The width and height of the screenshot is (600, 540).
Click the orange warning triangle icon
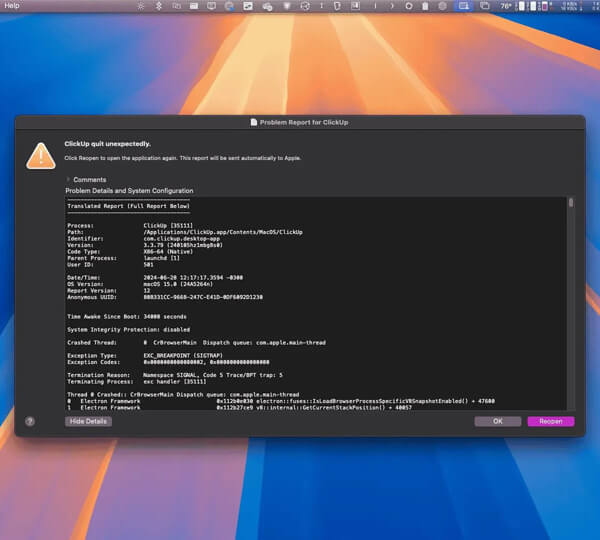pos(41,156)
